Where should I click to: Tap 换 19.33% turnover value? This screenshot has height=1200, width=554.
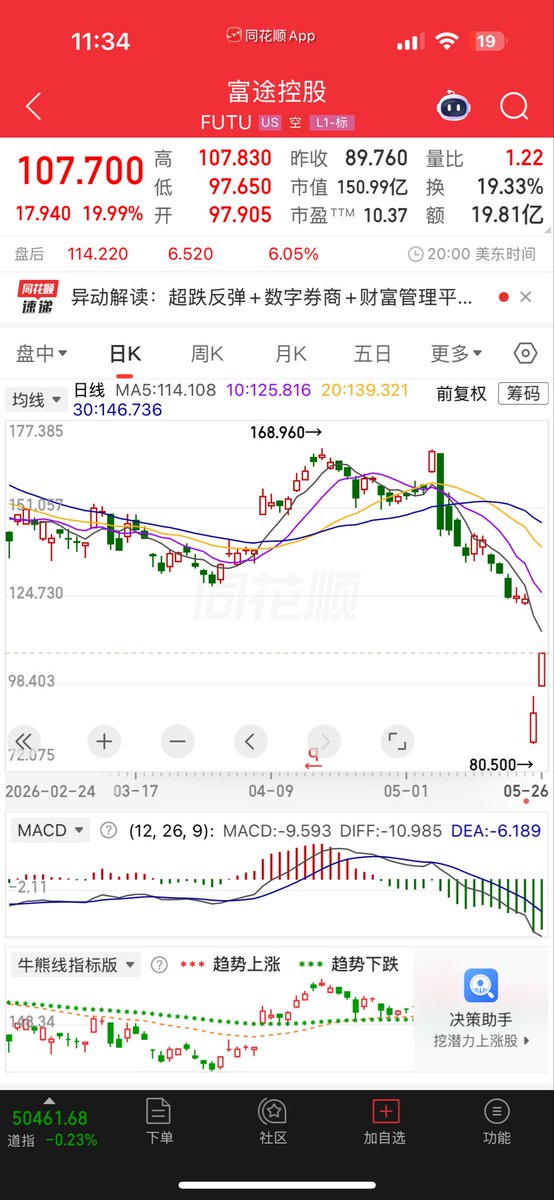[510, 186]
